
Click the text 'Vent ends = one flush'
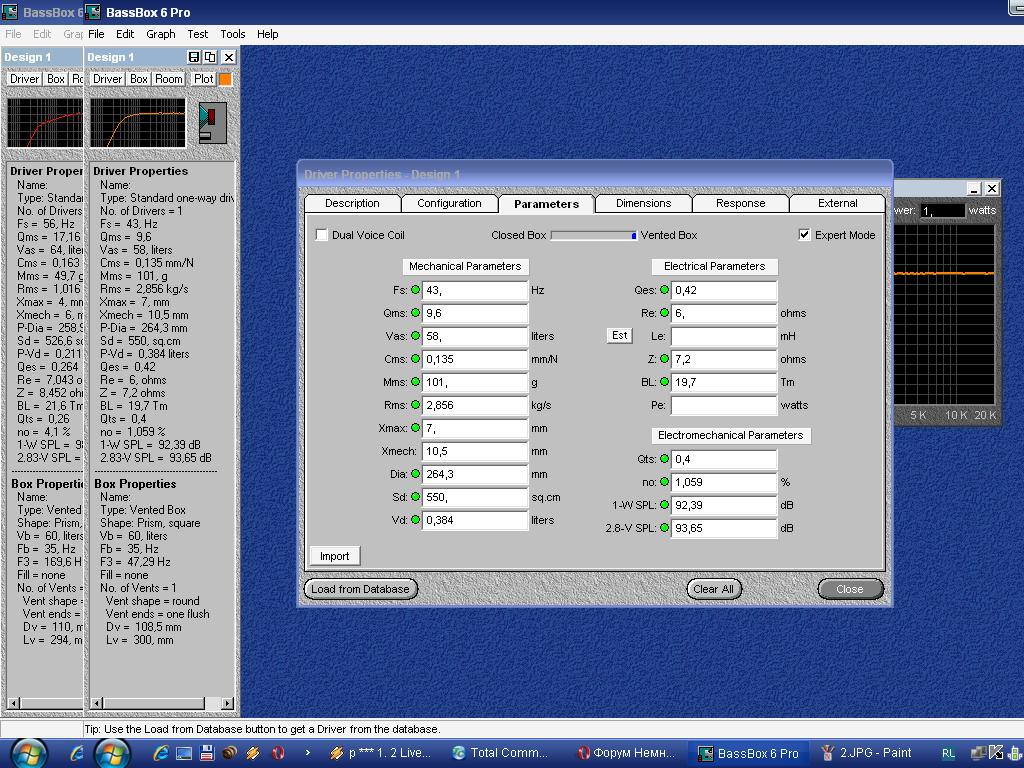pos(157,614)
